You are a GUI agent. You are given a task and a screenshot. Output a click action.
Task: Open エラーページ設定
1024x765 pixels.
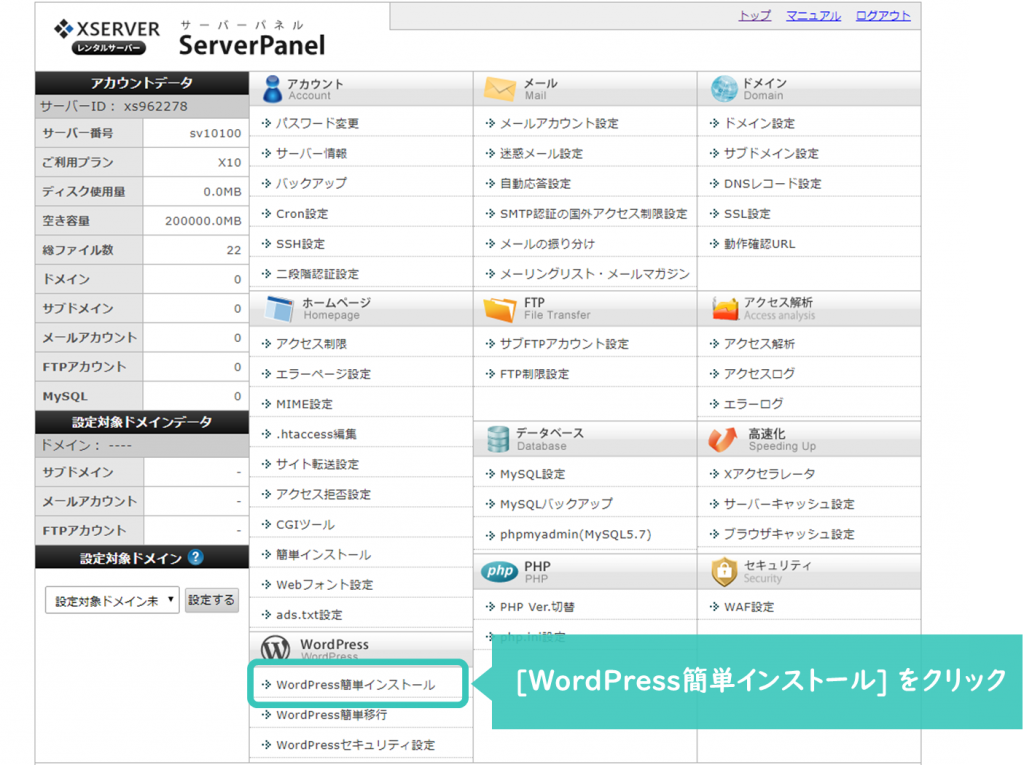pos(323,374)
